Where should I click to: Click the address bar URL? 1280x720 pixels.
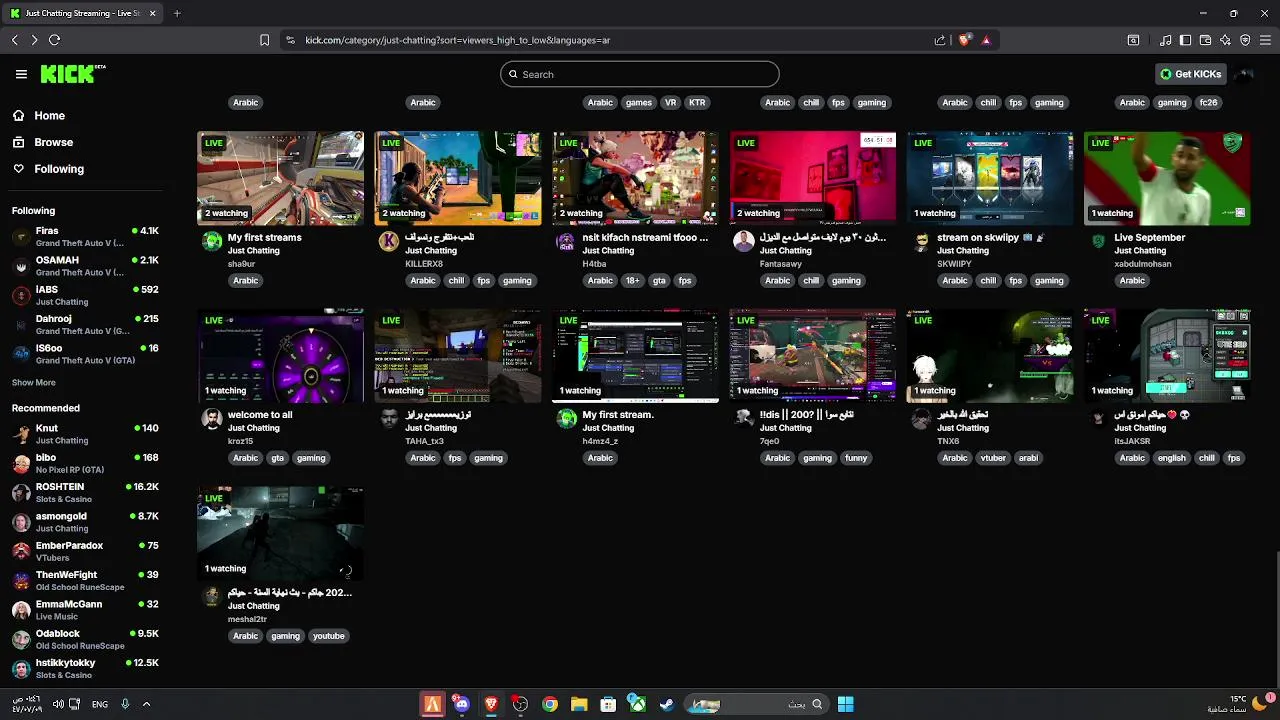pyautogui.click(x=458, y=40)
